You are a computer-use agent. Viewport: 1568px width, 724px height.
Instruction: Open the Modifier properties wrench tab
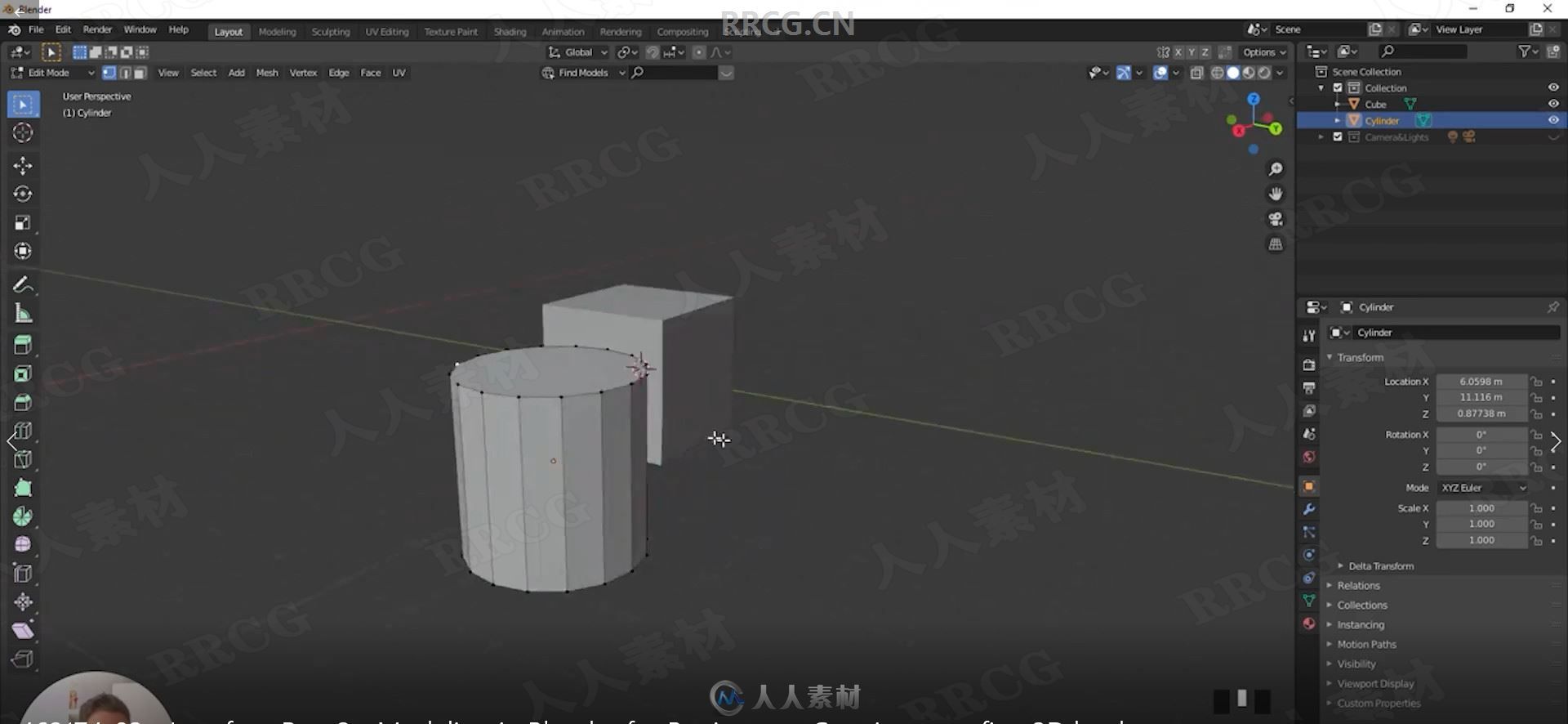coord(1309,509)
